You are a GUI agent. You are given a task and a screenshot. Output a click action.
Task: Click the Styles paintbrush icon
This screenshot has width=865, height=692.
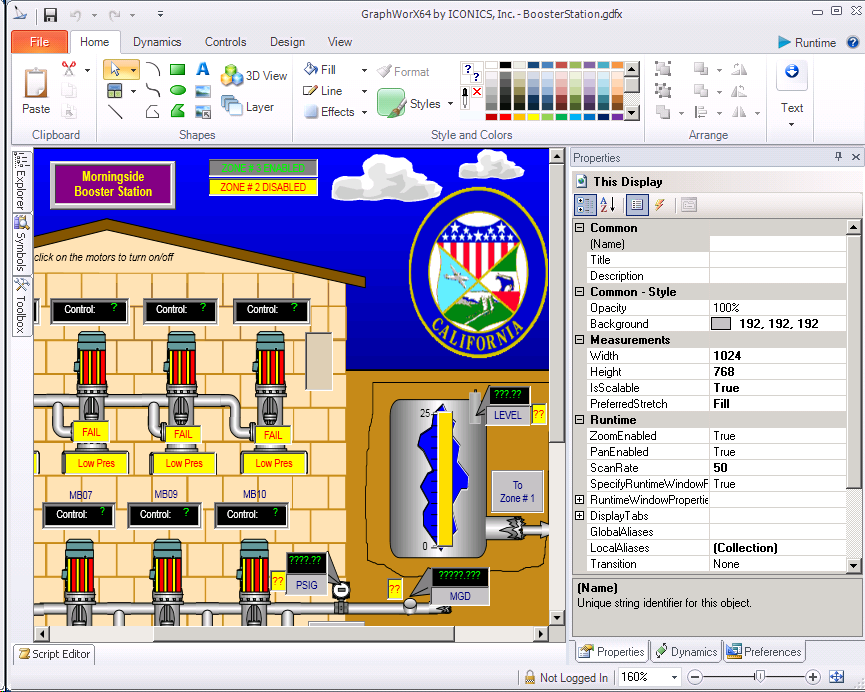391,103
